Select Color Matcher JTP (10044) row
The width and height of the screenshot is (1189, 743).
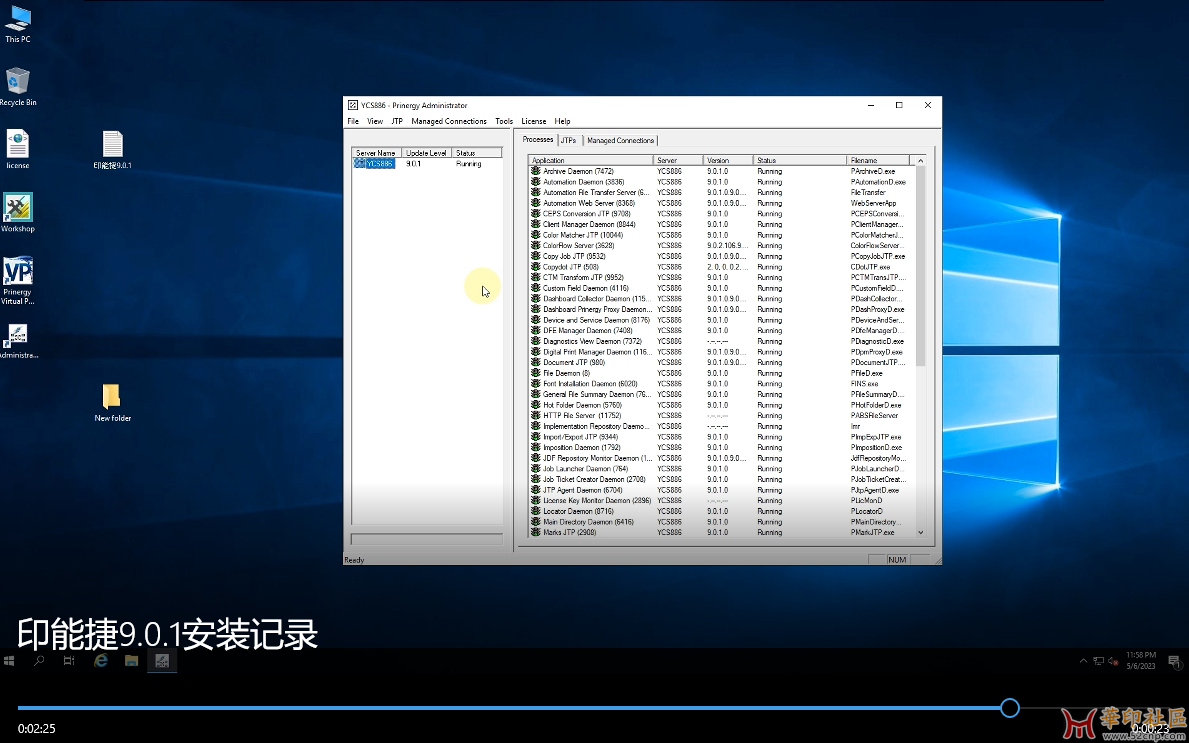[x=722, y=235]
